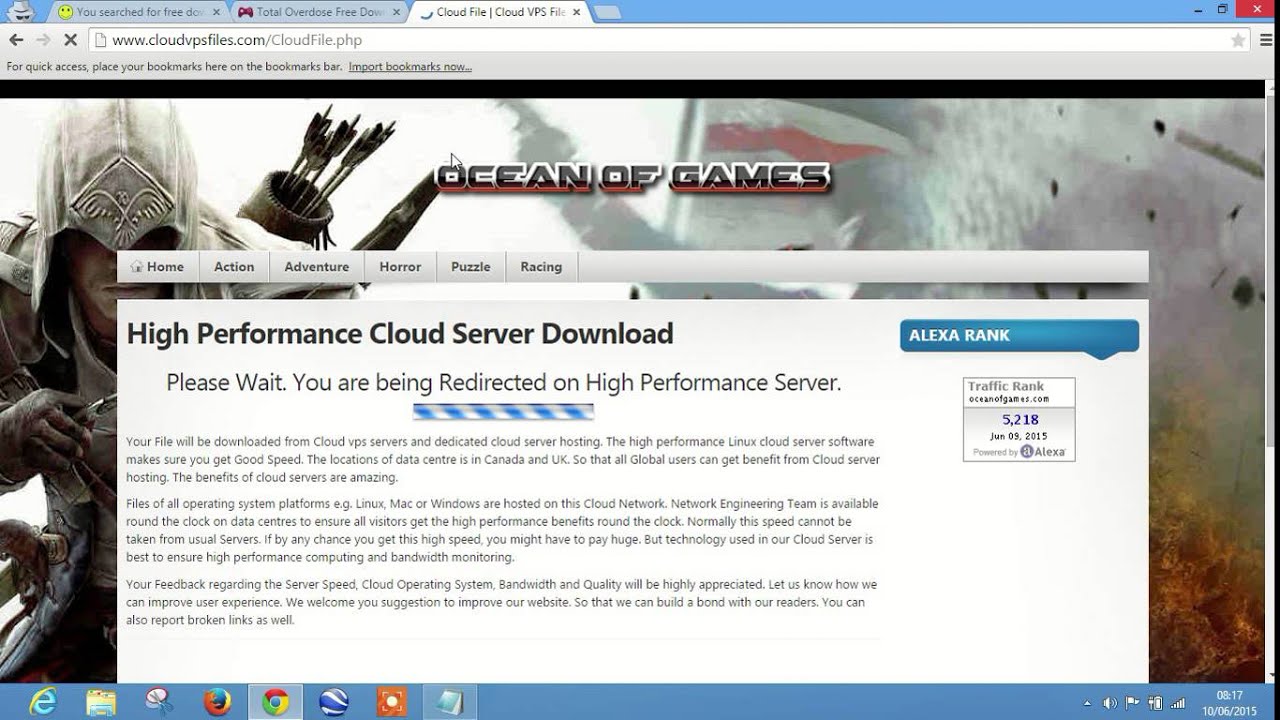Viewport: 1280px width, 720px height.
Task: Click the Chrome taskbar icon
Action: pos(276,702)
